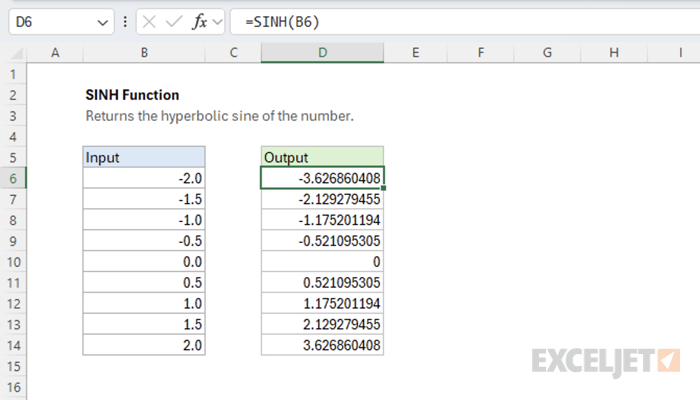Select row 16 header
The width and height of the screenshot is (700, 400).
pyautogui.click(x=13, y=387)
